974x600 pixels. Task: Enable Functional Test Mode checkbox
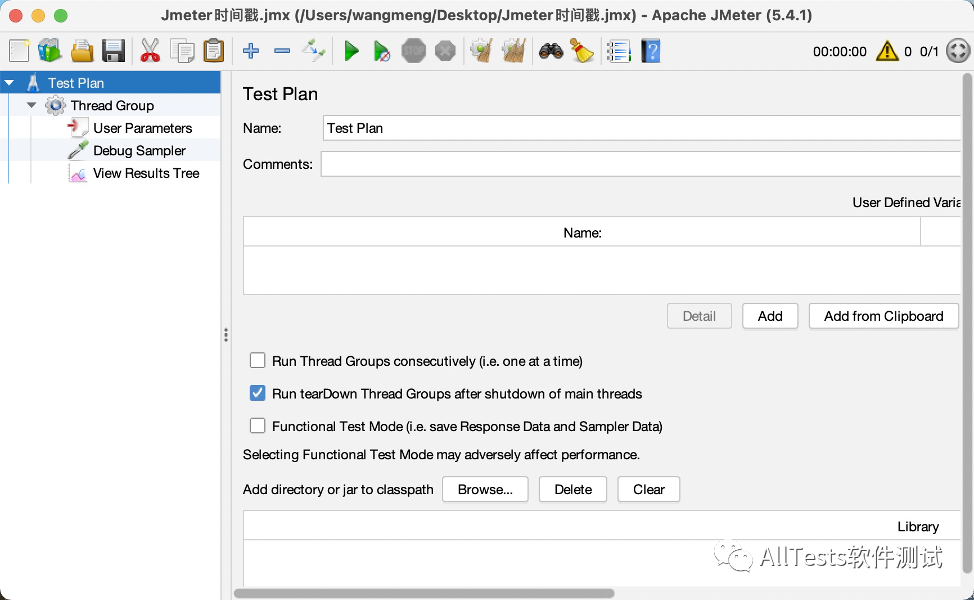(x=257, y=425)
